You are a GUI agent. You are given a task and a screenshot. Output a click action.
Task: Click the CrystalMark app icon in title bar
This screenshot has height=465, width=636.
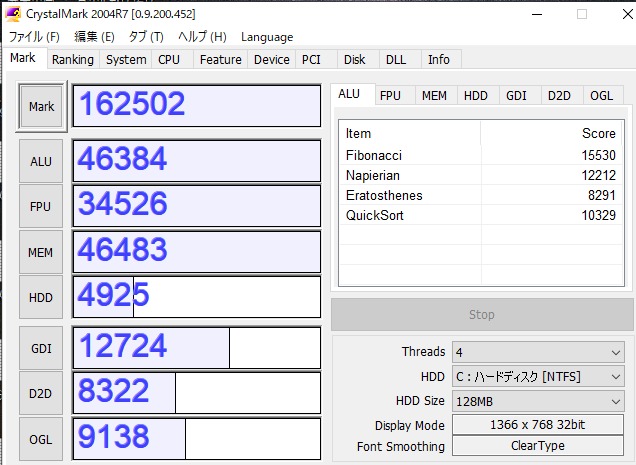click(x=13, y=14)
